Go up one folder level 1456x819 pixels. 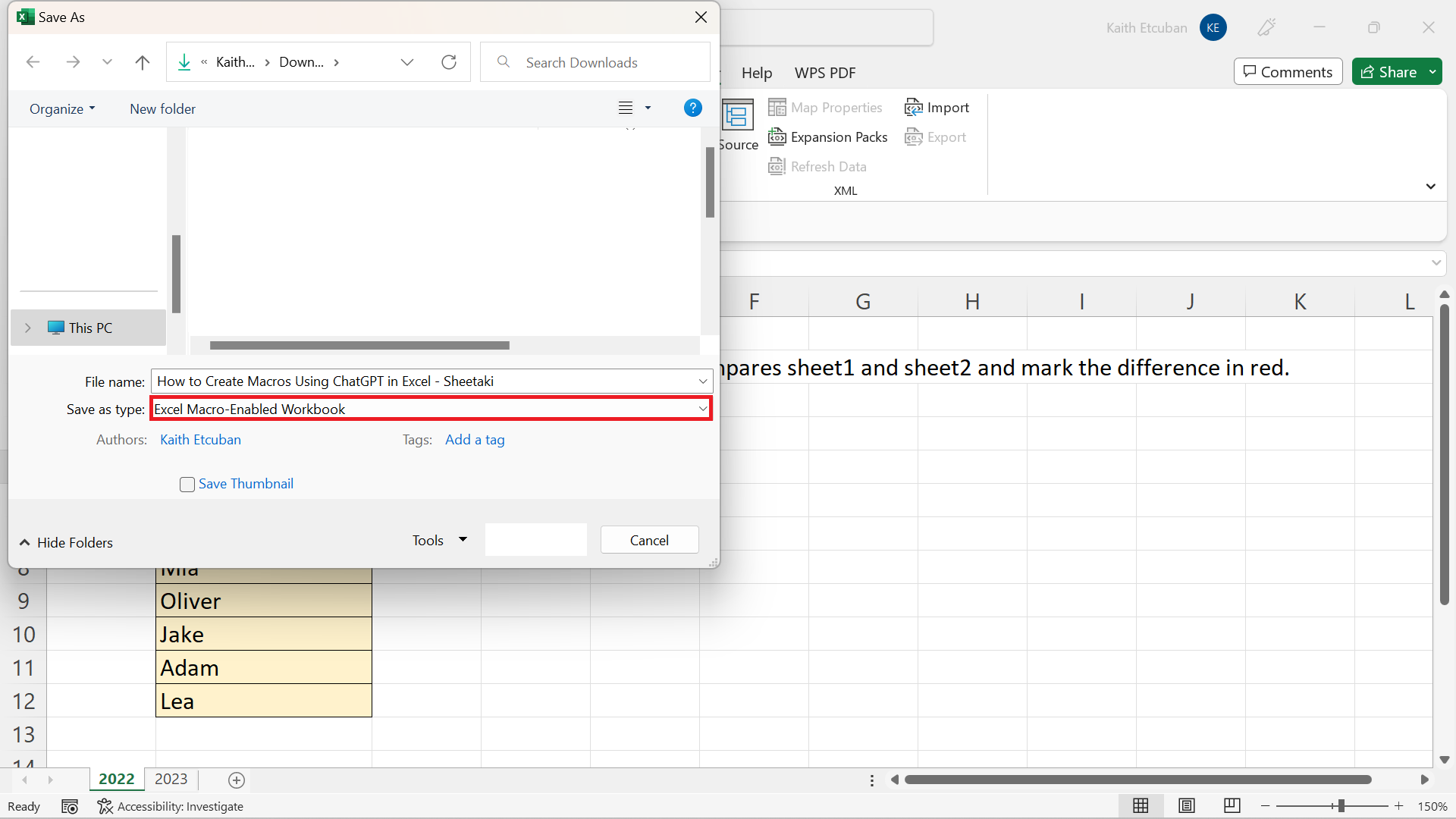pyautogui.click(x=142, y=62)
